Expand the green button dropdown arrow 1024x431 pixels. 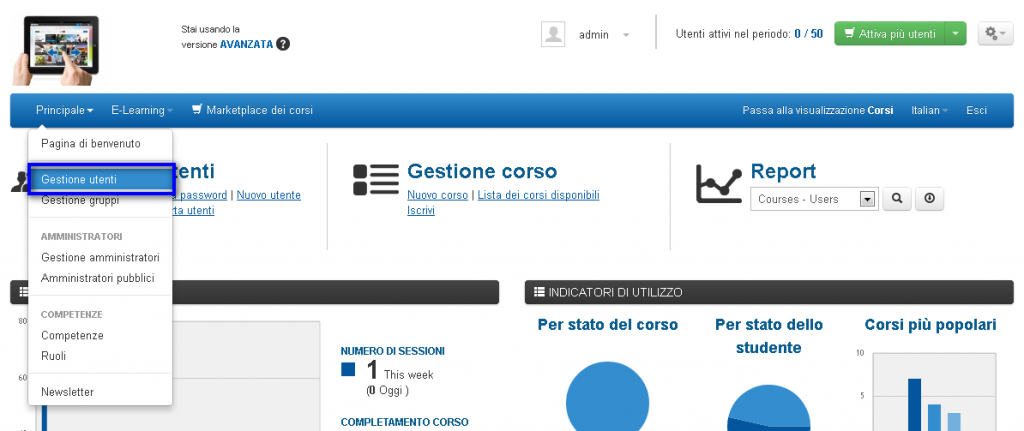click(955, 34)
